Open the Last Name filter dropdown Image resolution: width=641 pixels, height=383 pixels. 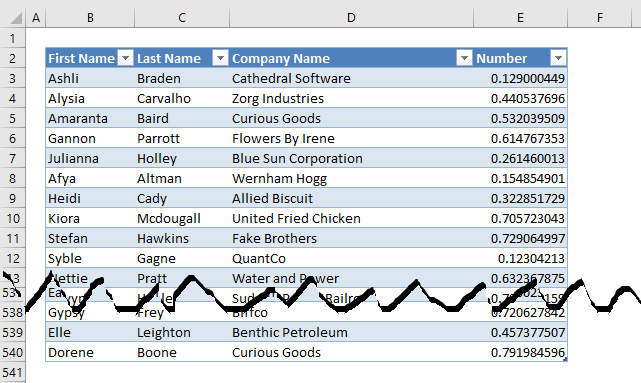[220, 58]
